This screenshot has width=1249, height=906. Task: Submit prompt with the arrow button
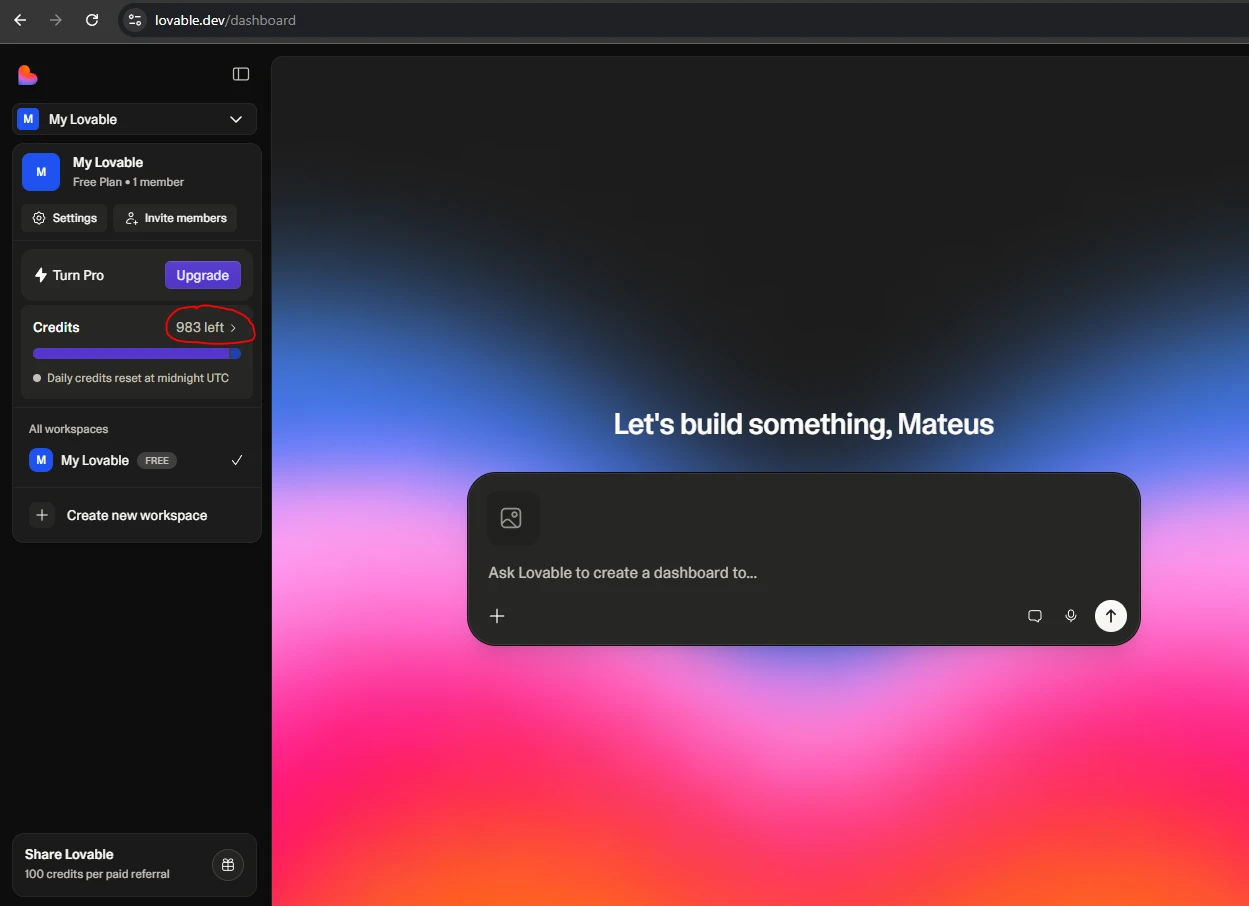pos(1110,616)
